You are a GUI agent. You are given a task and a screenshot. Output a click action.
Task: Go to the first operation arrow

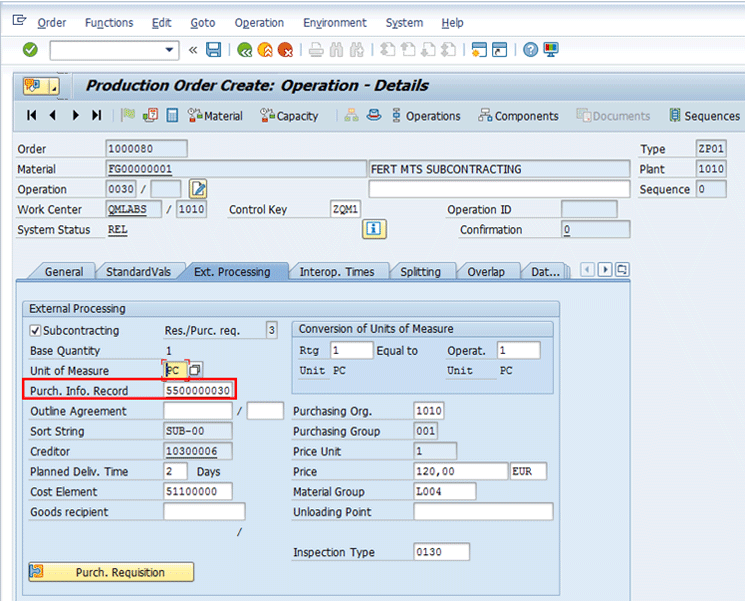tap(32, 116)
